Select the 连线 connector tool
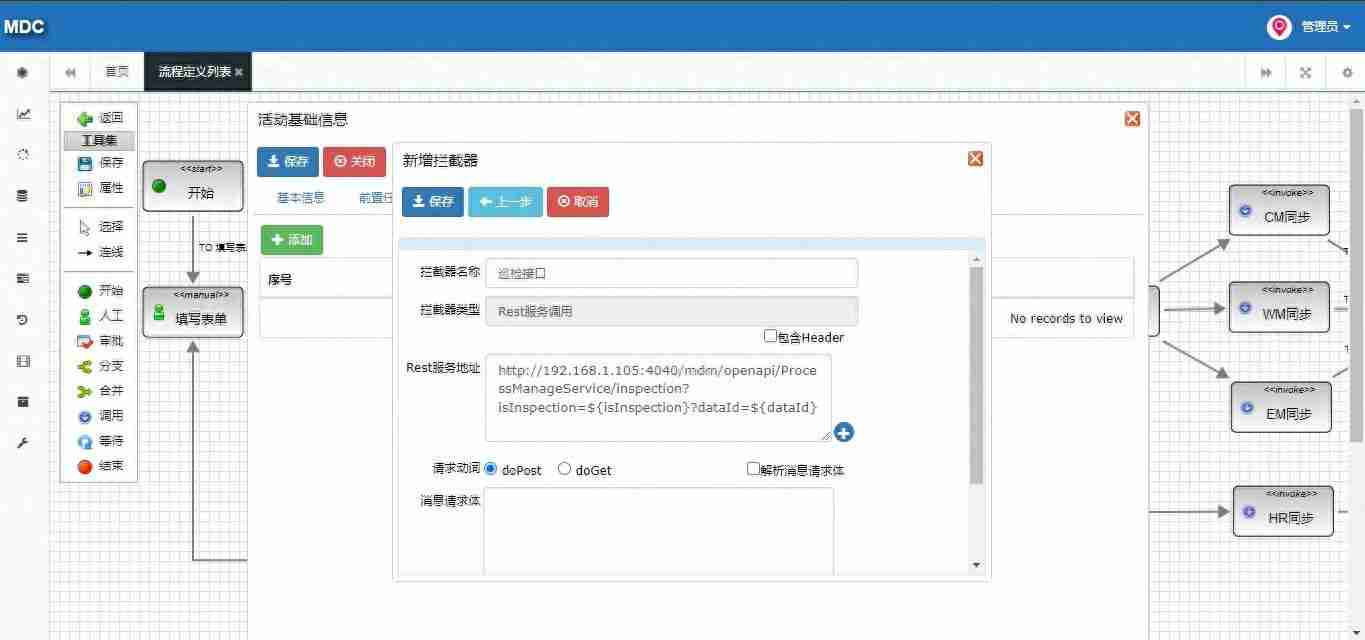The image size is (1365, 640). tap(99, 252)
